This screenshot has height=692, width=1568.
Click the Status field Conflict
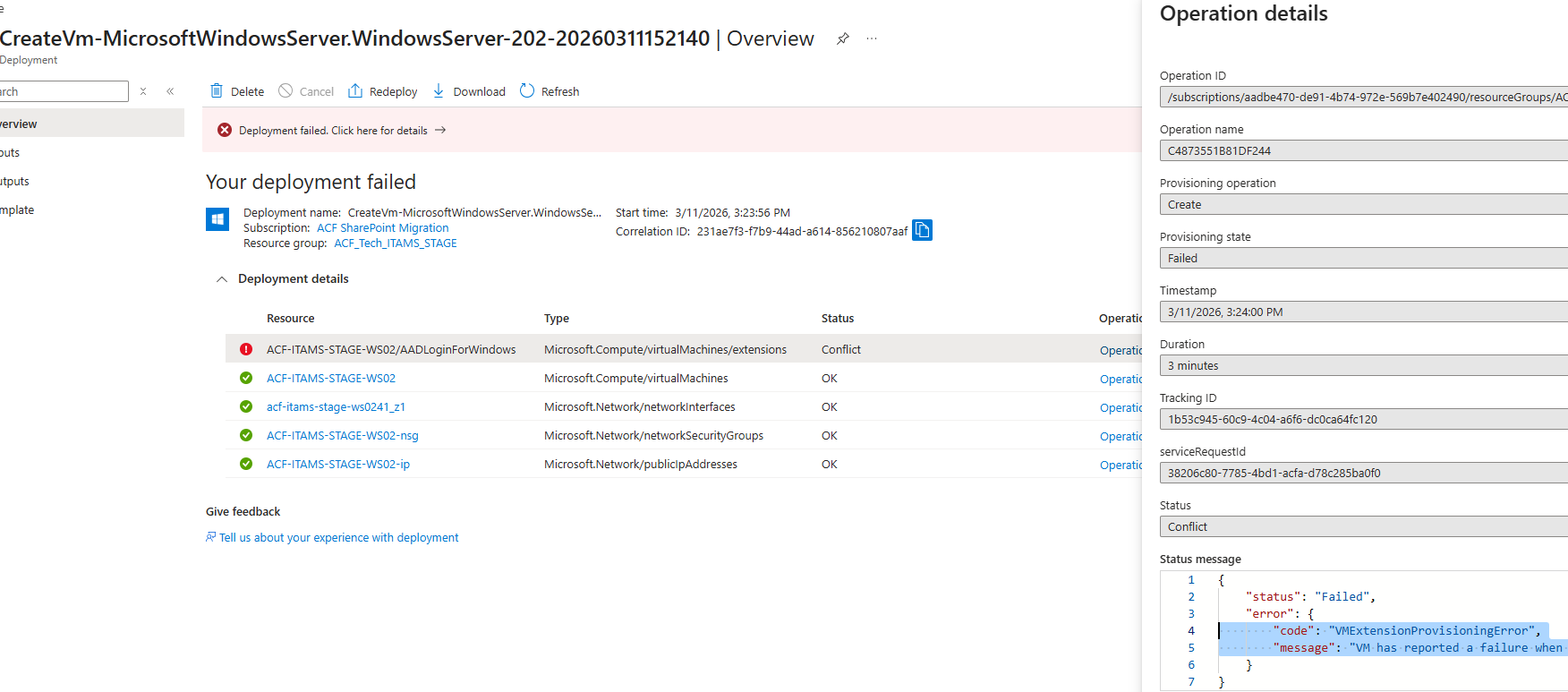click(1364, 526)
